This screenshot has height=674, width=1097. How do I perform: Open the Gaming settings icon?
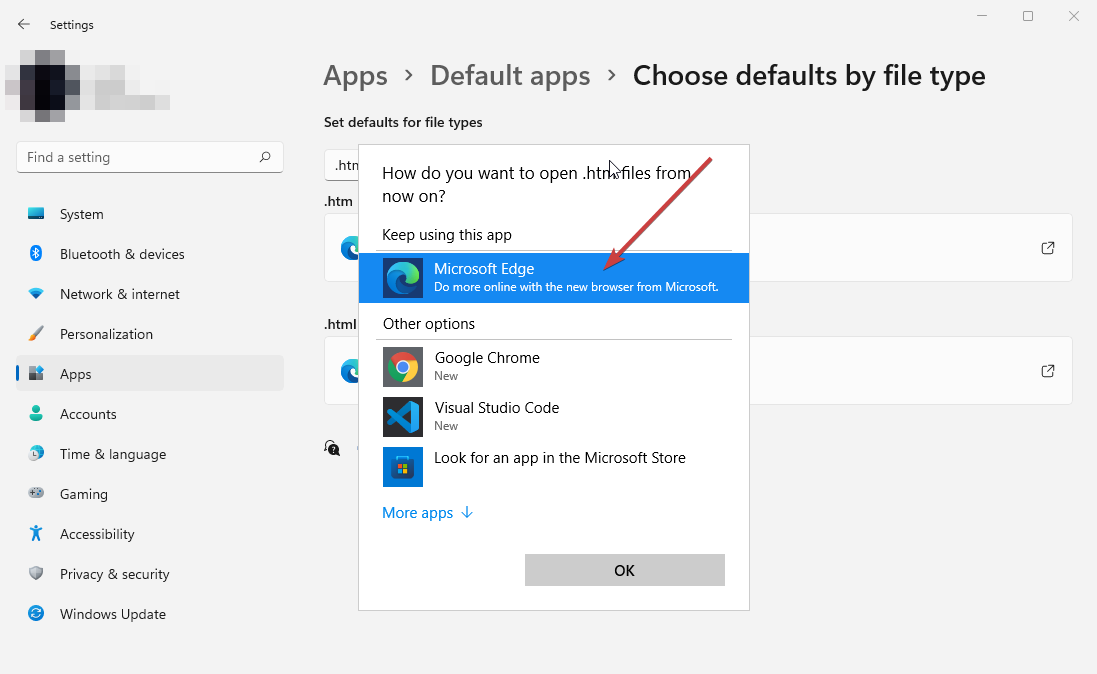(x=36, y=493)
